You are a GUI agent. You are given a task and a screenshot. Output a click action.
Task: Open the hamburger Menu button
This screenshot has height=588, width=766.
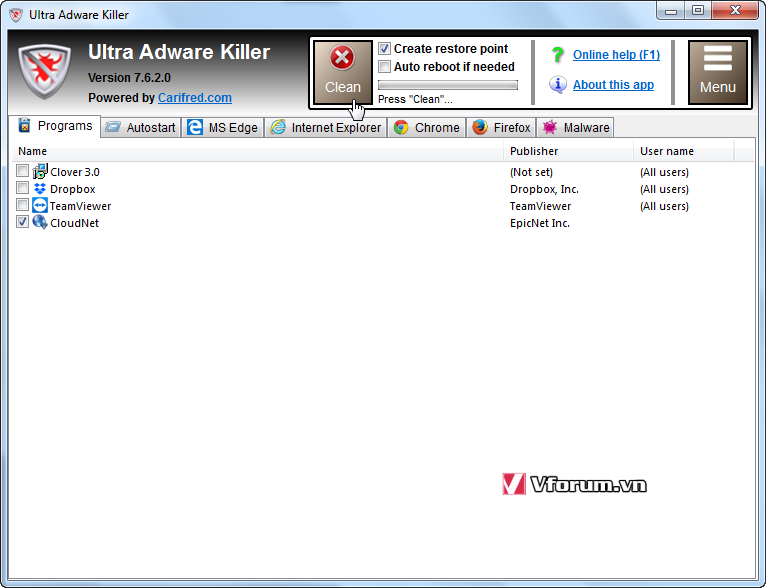coord(717,71)
